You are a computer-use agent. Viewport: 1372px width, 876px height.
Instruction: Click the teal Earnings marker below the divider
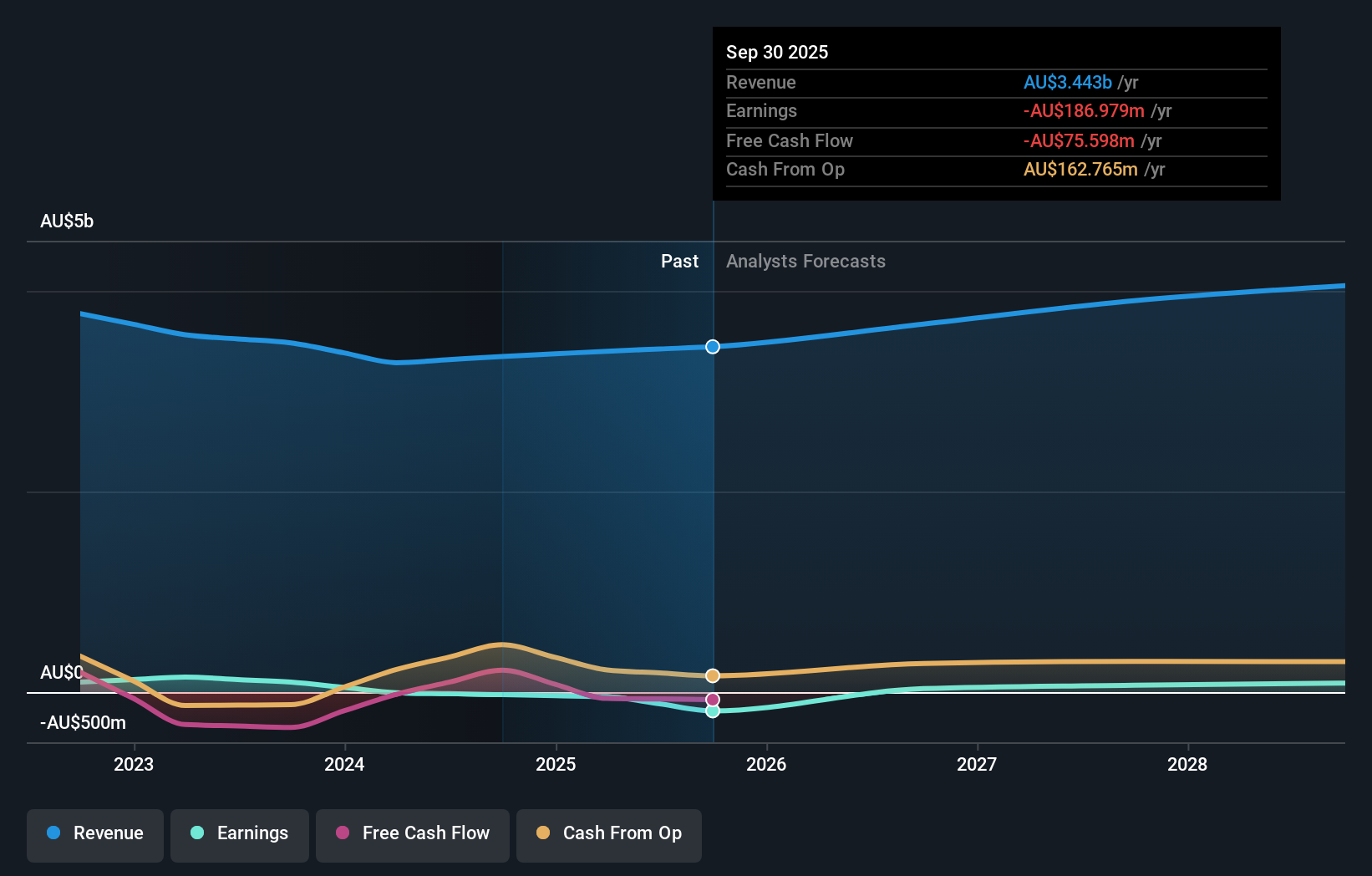coord(712,710)
